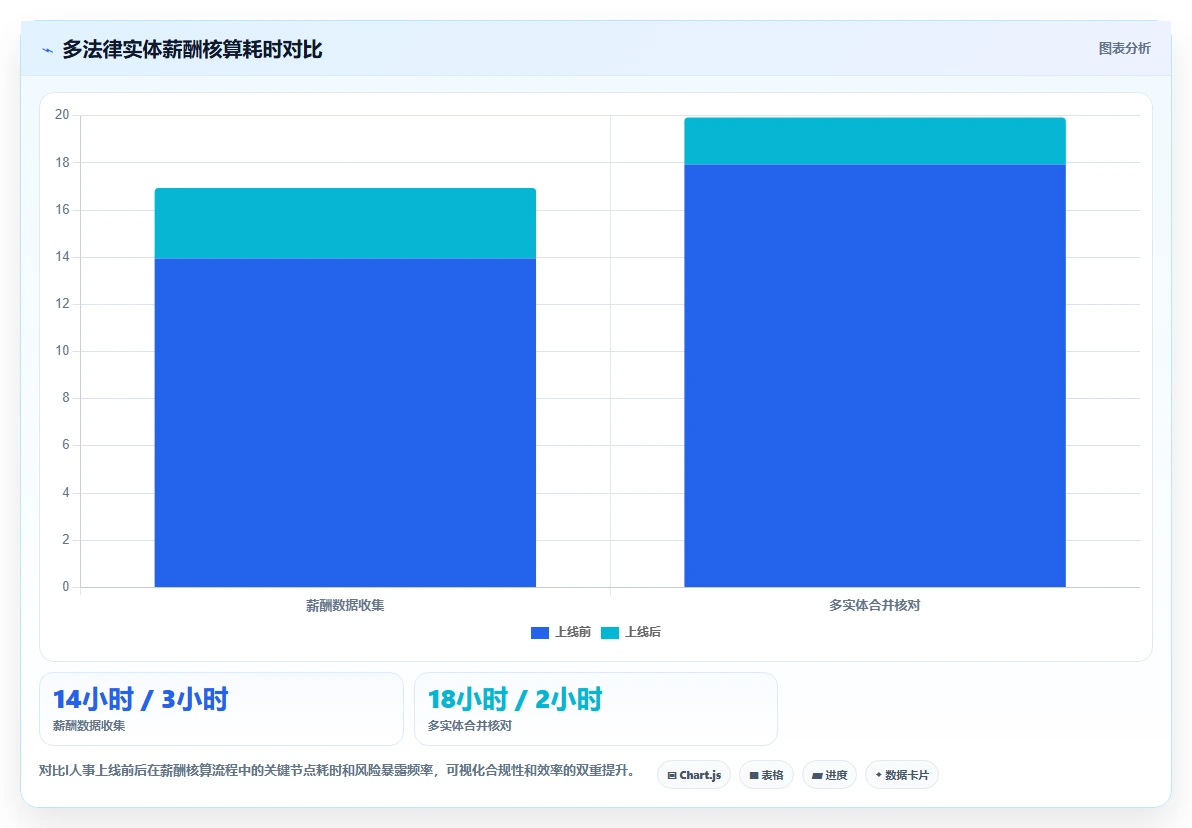Viewport: 1192px width, 828px height.
Task: Click the 数据卡片 tag pill
Action: pos(902,775)
